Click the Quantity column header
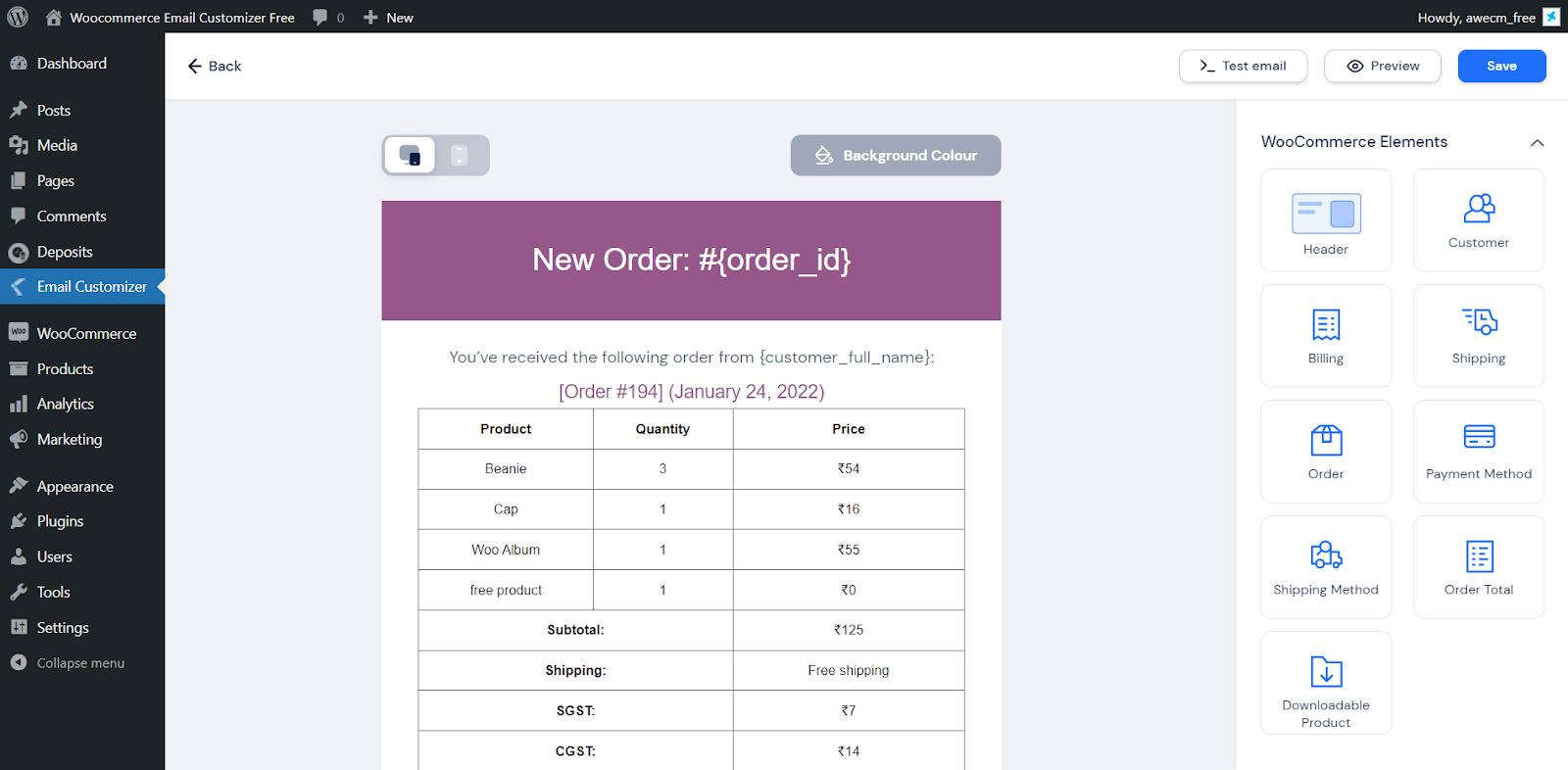1568x770 pixels. point(662,429)
